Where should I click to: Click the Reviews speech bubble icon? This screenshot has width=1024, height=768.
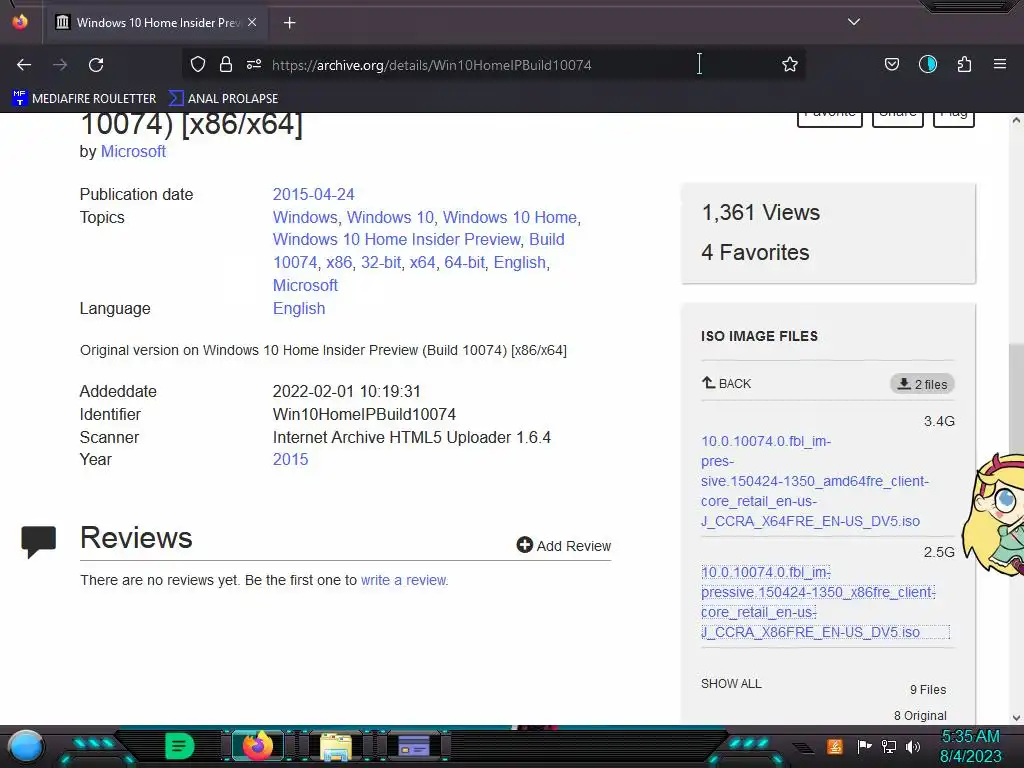(39, 542)
